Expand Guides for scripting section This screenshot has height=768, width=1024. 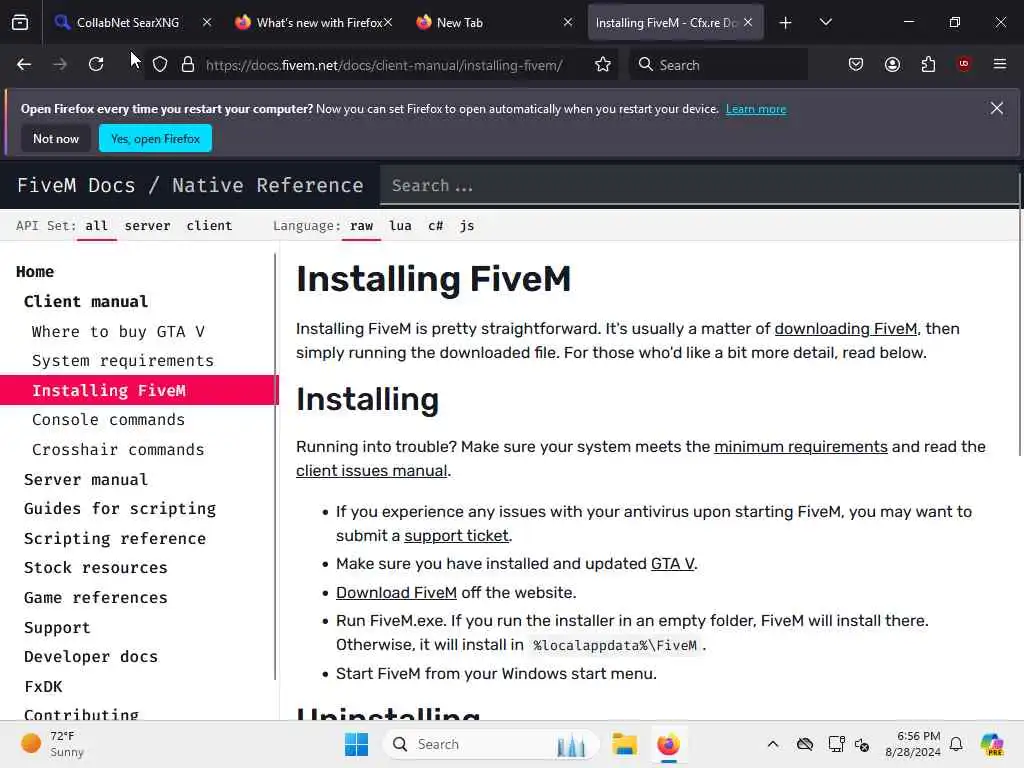(120, 509)
